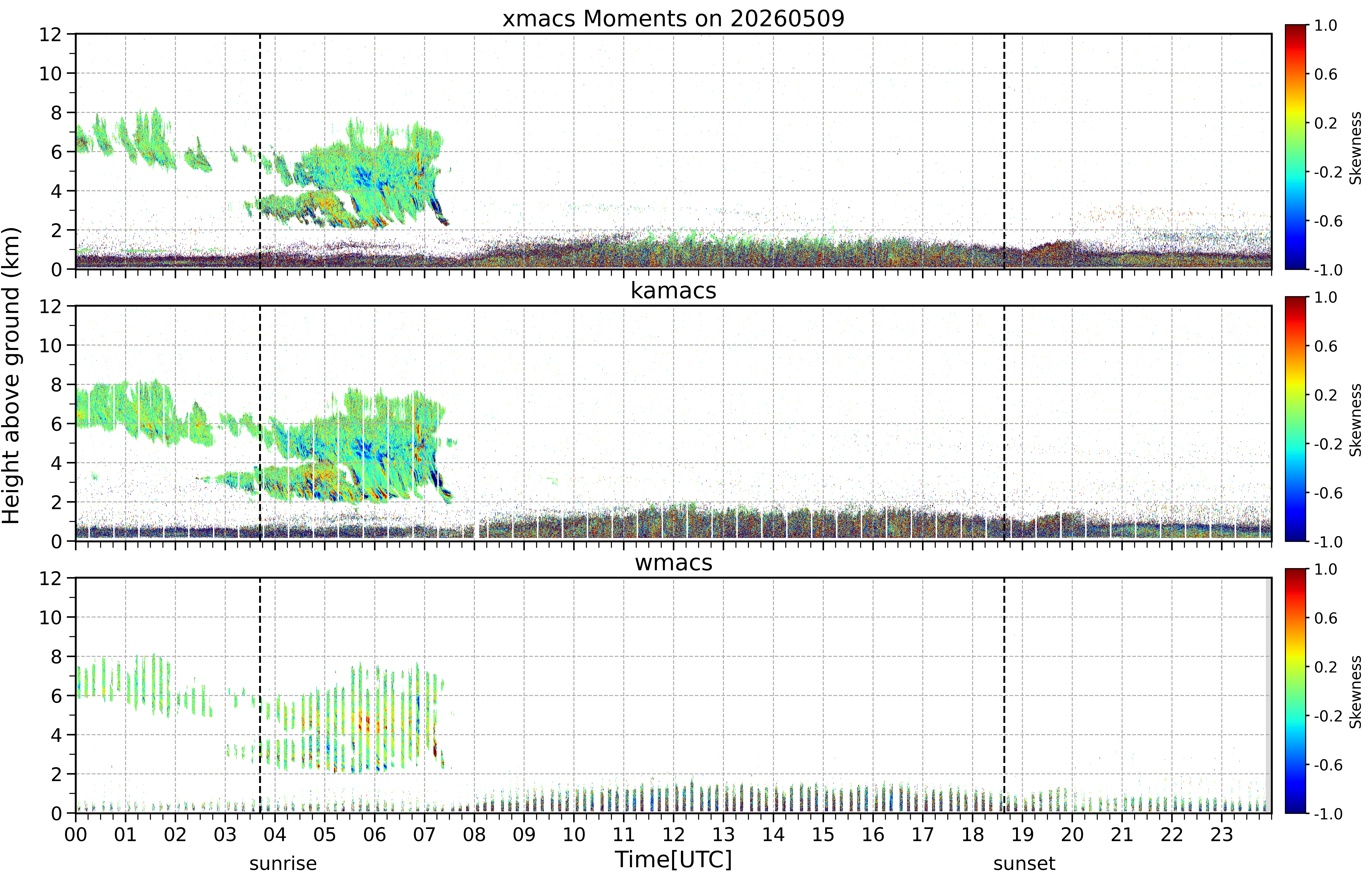Click the 'Skewness' label of the xmacs colorbar
Viewport: 1372px width, 883px height.
coord(1355,148)
